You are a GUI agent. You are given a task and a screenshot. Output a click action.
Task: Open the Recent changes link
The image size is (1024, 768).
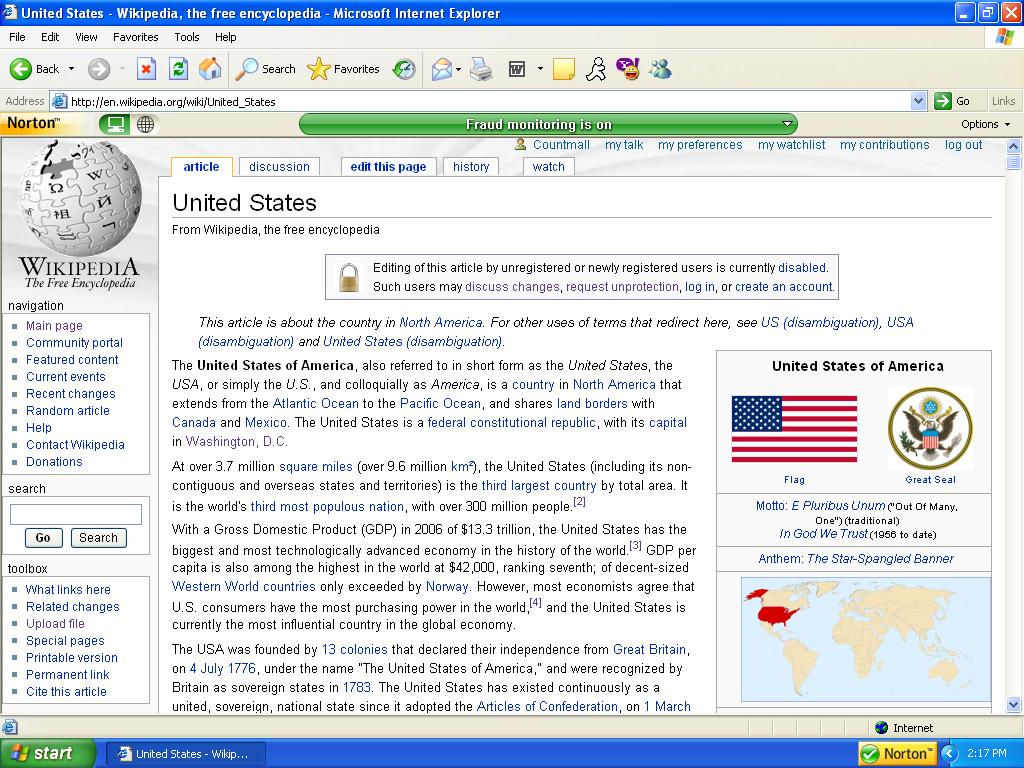71,393
